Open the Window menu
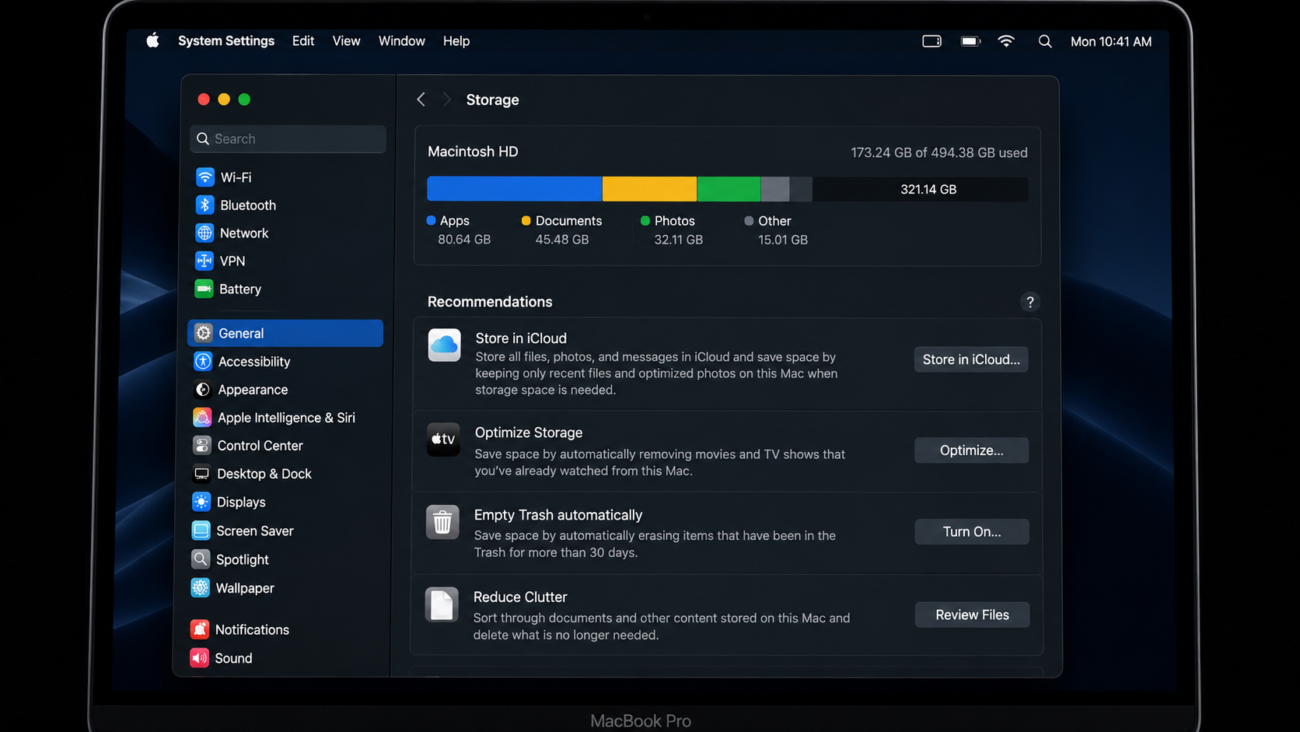The height and width of the screenshot is (732, 1300). tap(402, 41)
